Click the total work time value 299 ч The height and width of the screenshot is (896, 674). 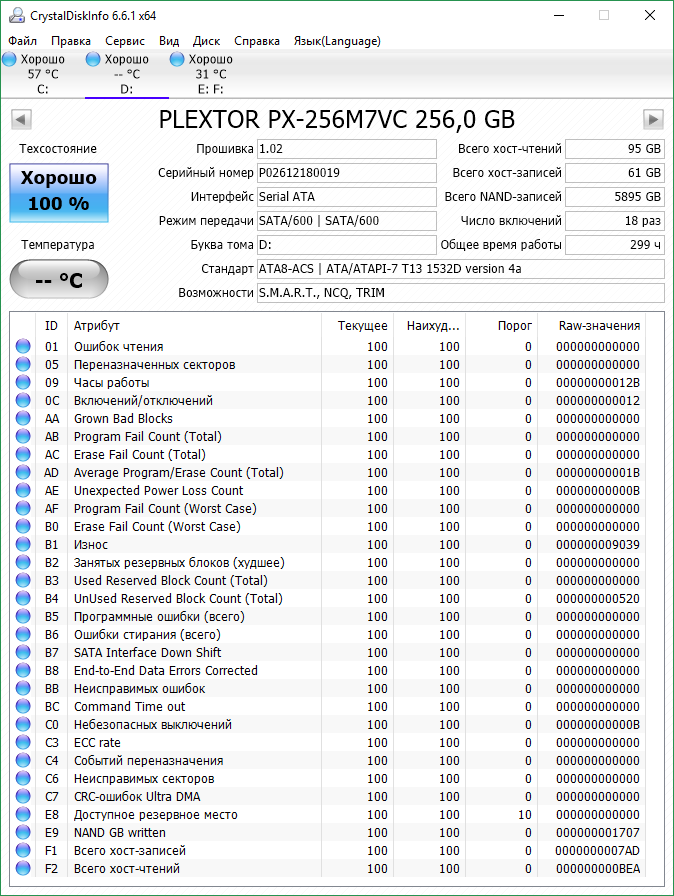click(x=615, y=245)
